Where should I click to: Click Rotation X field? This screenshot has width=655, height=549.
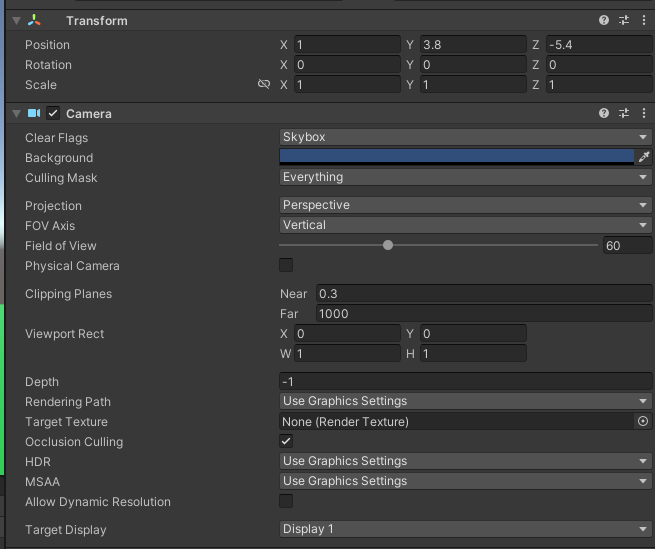347,64
